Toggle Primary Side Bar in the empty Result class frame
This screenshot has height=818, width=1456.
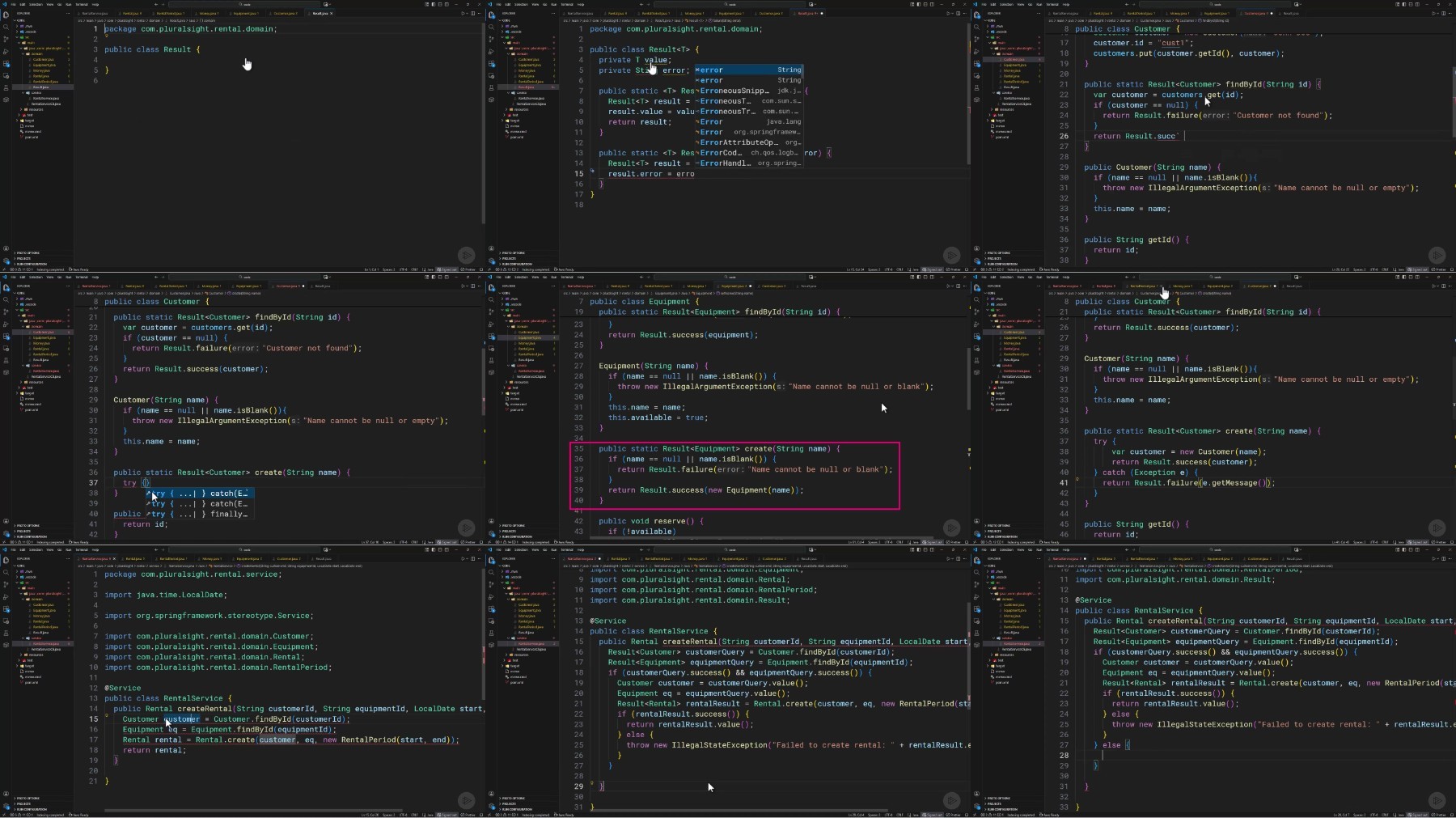pyautogui.click(x=434, y=4)
